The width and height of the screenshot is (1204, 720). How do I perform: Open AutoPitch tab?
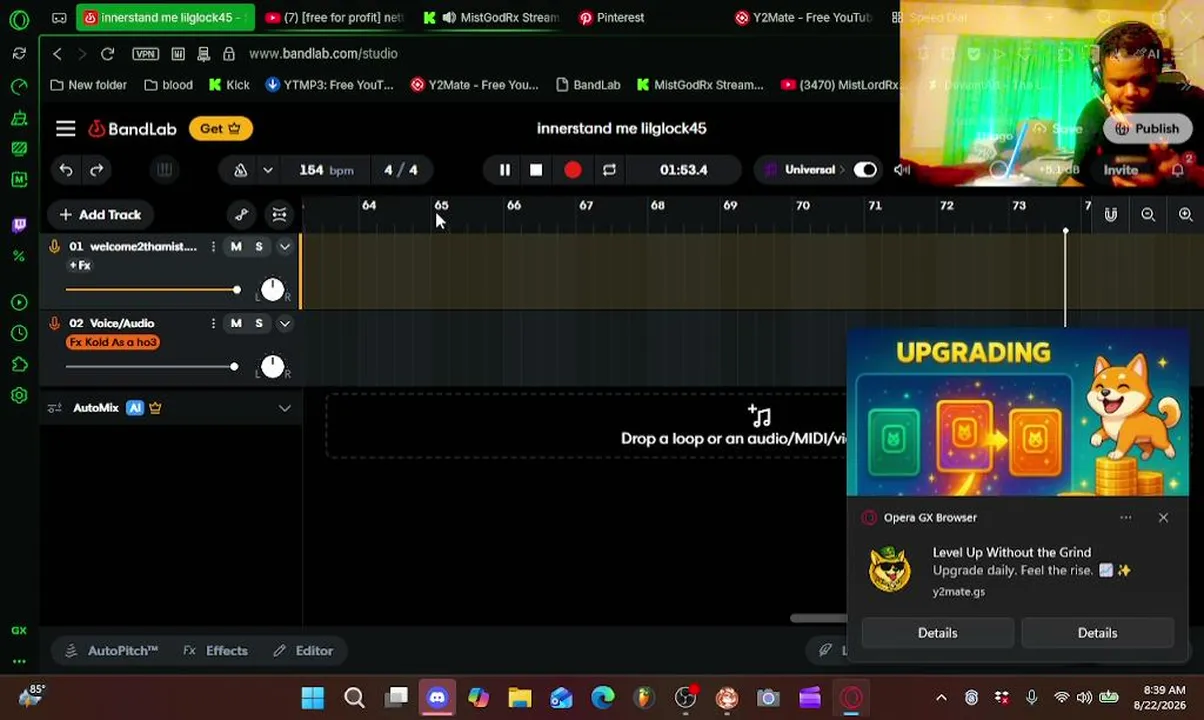[x=112, y=651]
